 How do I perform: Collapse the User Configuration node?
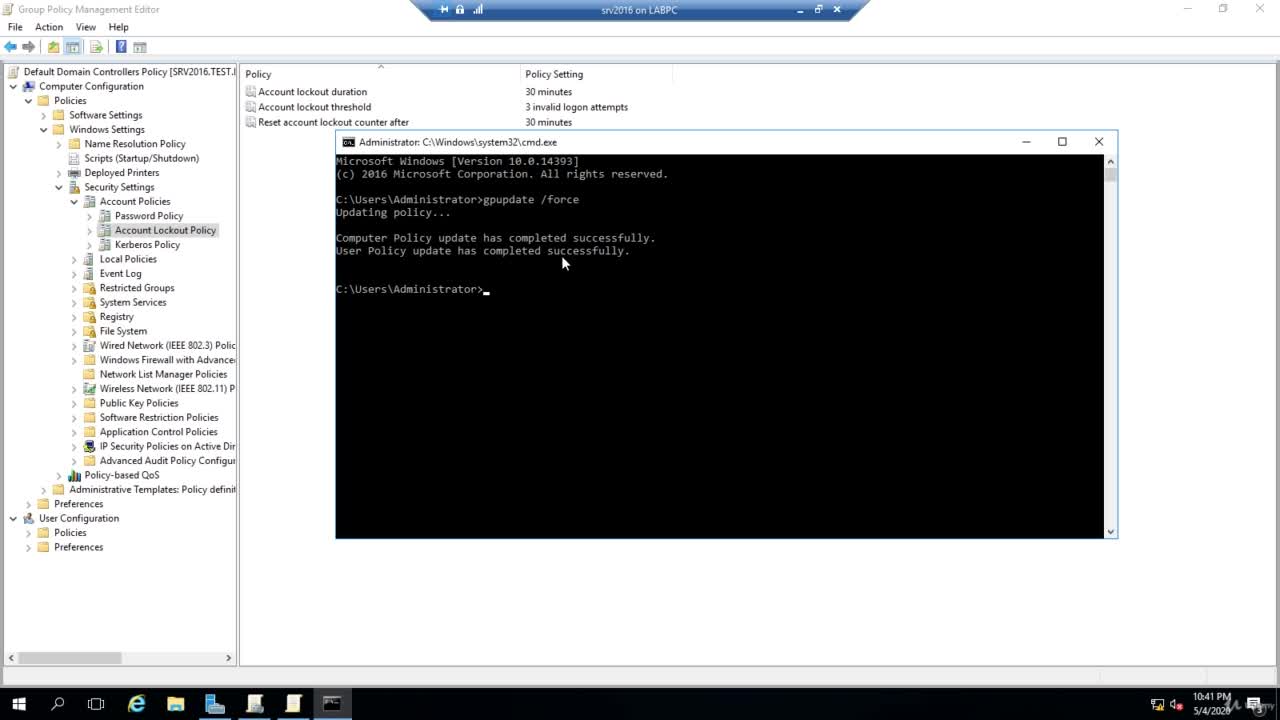point(13,518)
